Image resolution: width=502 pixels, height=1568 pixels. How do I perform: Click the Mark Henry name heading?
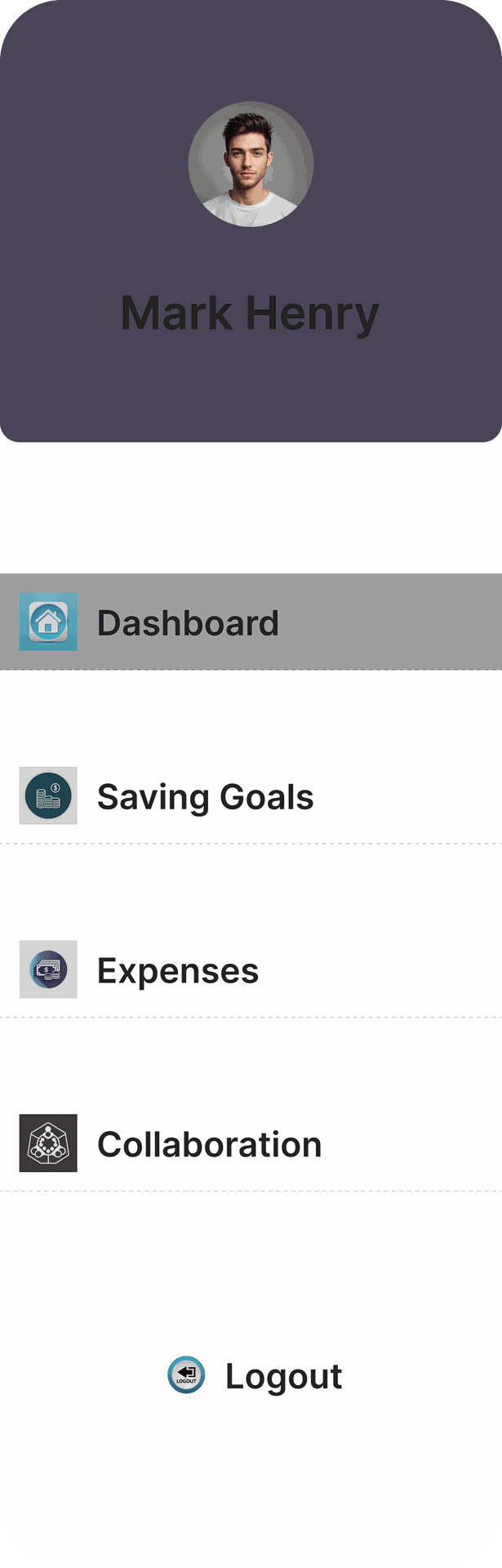coord(251,314)
